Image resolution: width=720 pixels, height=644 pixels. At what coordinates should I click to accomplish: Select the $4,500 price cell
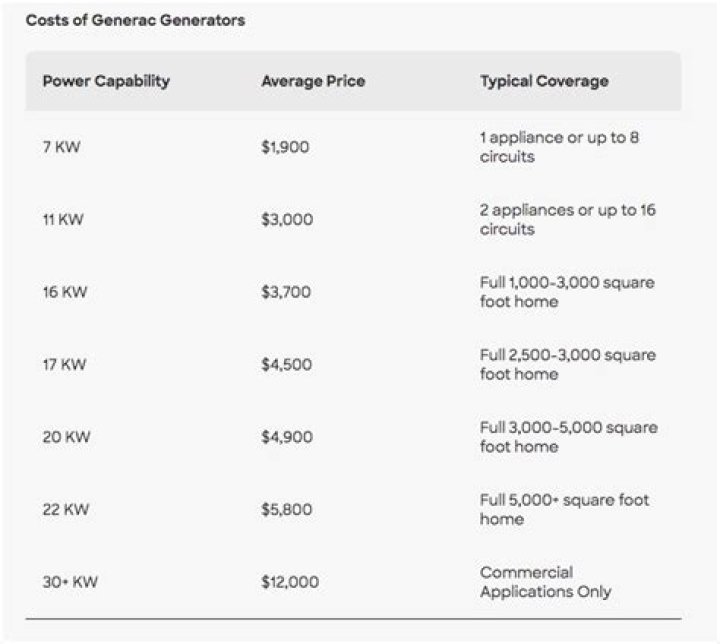286,365
